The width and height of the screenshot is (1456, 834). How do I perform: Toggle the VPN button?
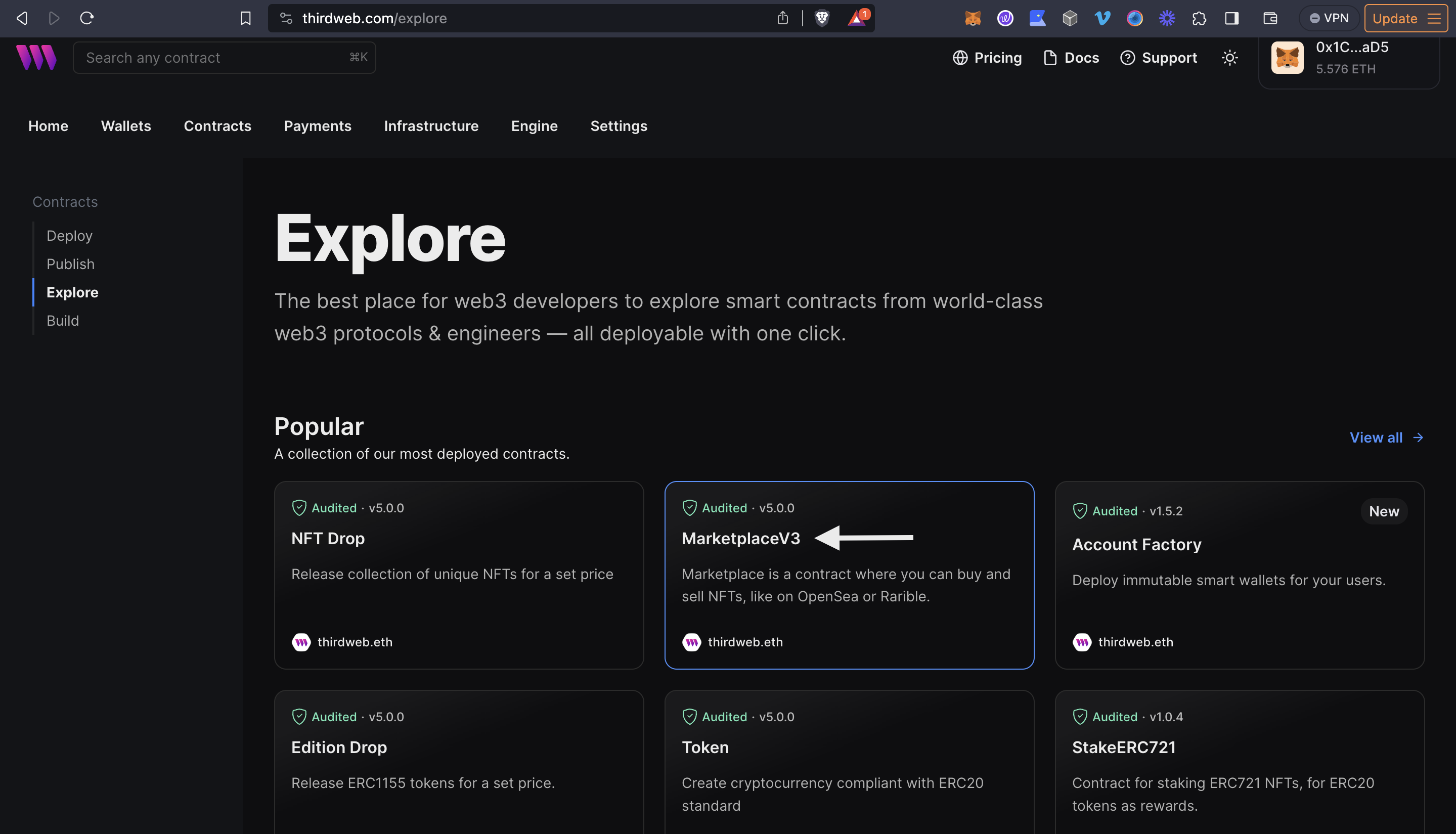point(1329,18)
